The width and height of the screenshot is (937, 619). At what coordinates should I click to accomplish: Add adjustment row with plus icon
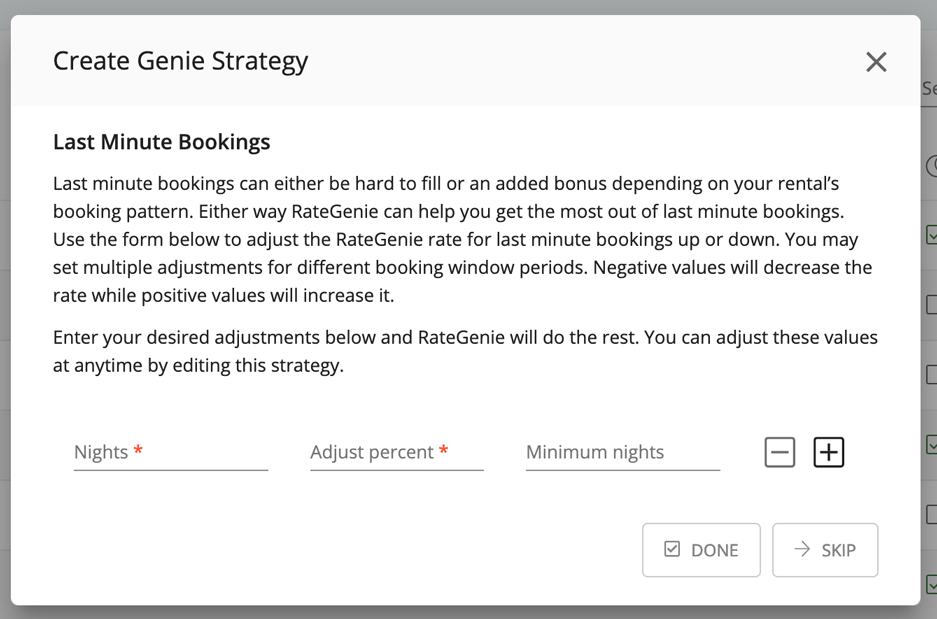coord(829,452)
